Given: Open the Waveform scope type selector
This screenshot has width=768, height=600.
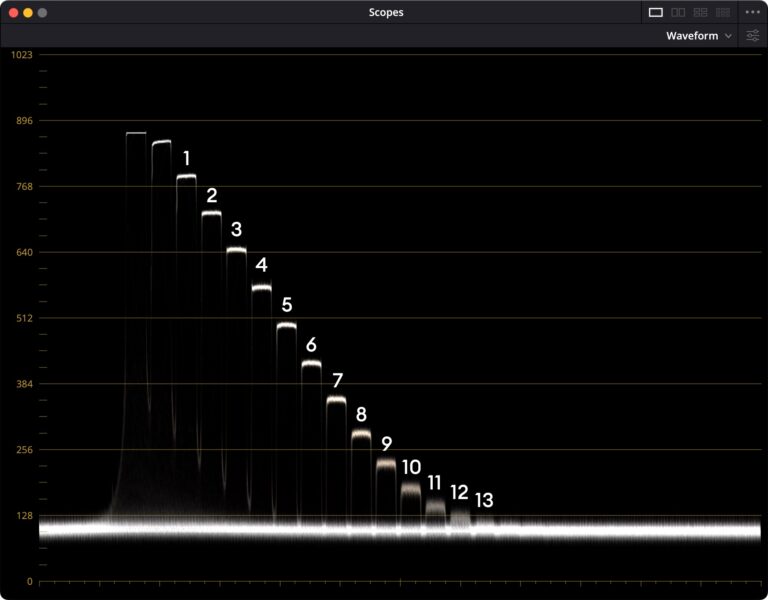Looking at the screenshot, I should 698,36.
